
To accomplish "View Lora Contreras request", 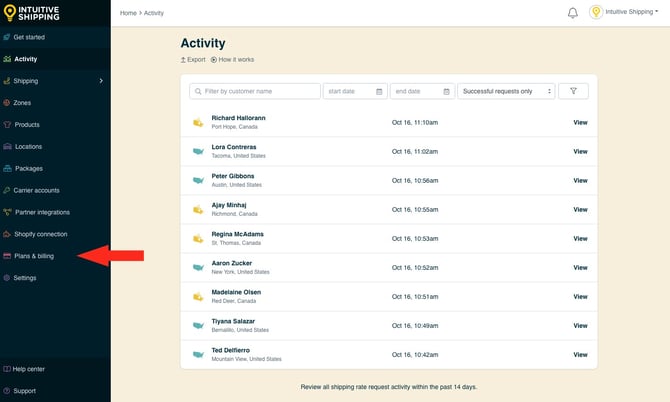I will tap(580, 151).
